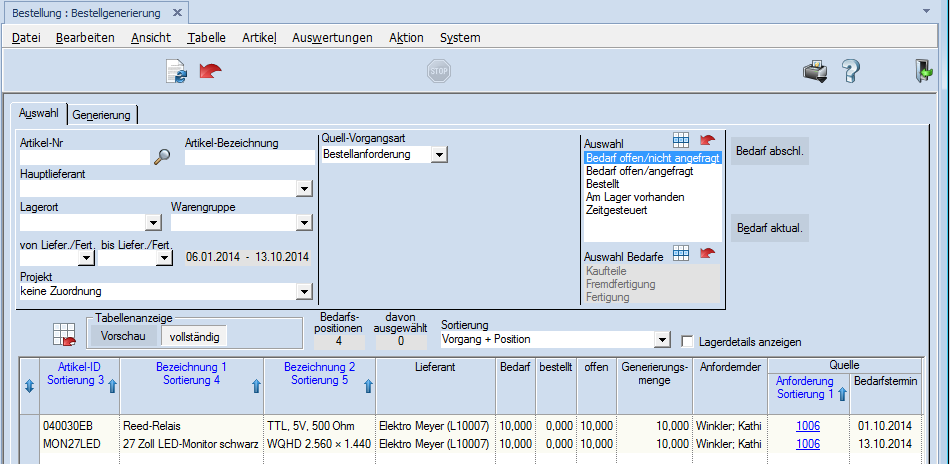Select 'Am Lager vorhanden' in Auswahl list
The height and width of the screenshot is (464, 951).
(635, 197)
